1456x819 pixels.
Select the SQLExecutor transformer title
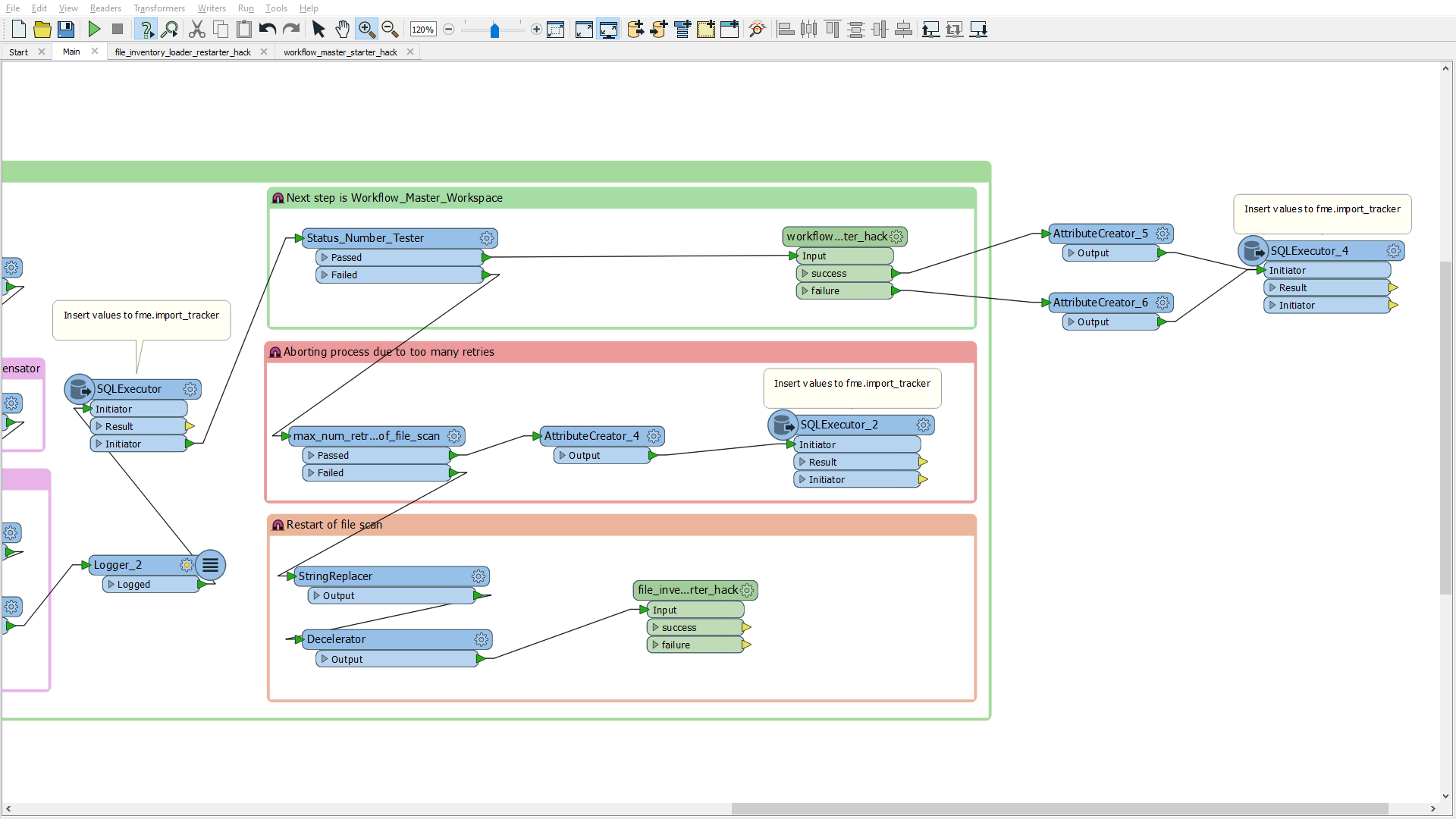click(129, 389)
